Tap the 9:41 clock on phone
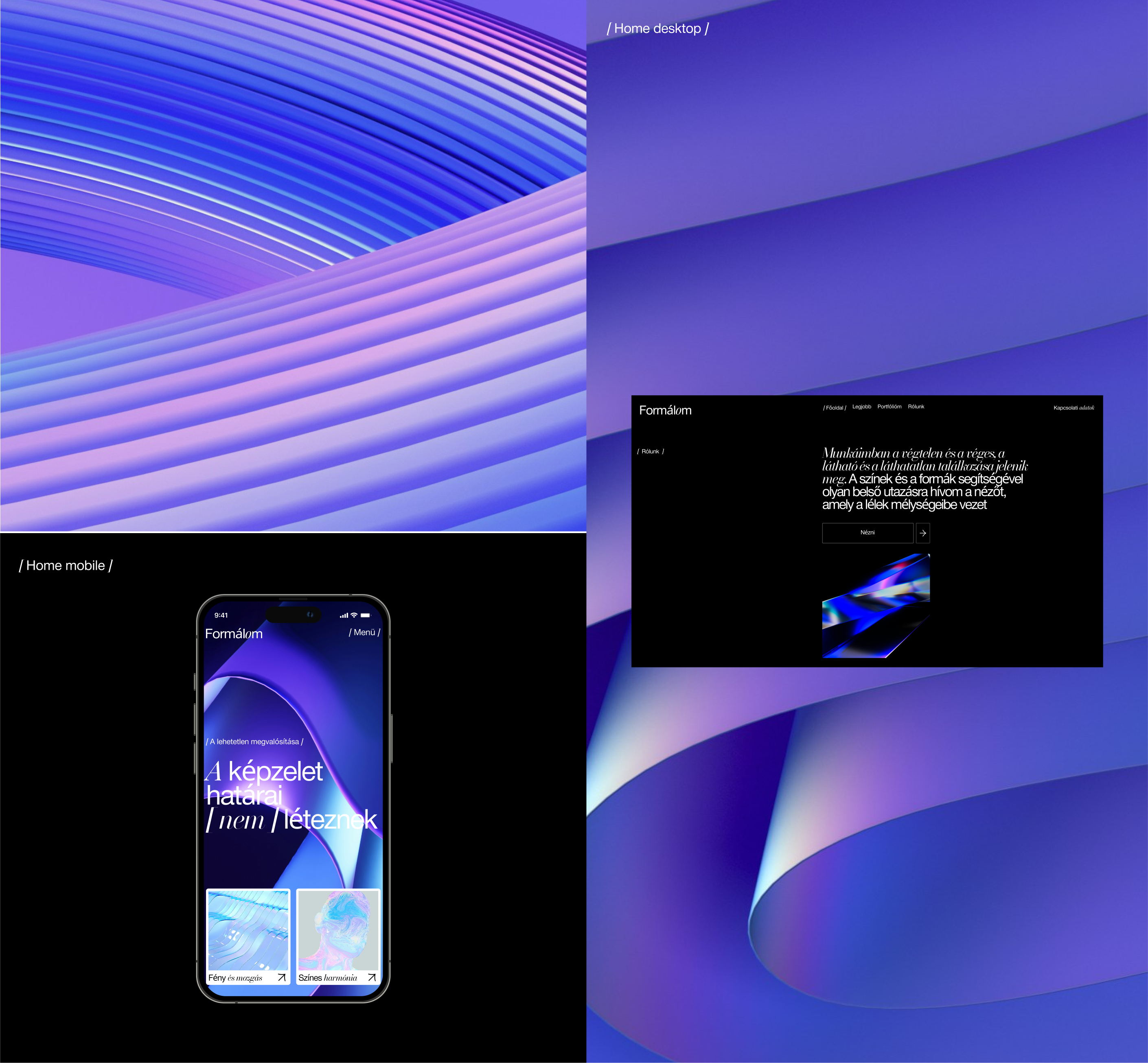The image size is (1148, 1063). coord(221,615)
